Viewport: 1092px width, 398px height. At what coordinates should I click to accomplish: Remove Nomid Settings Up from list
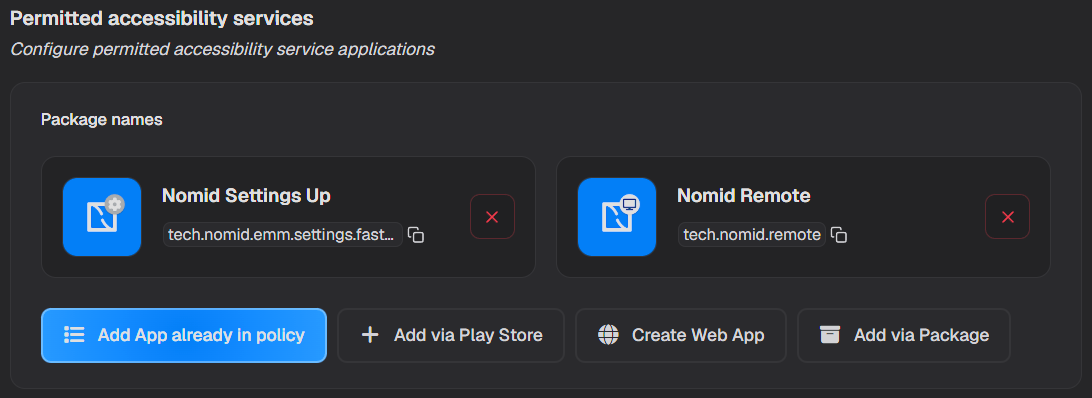click(x=492, y=217)
